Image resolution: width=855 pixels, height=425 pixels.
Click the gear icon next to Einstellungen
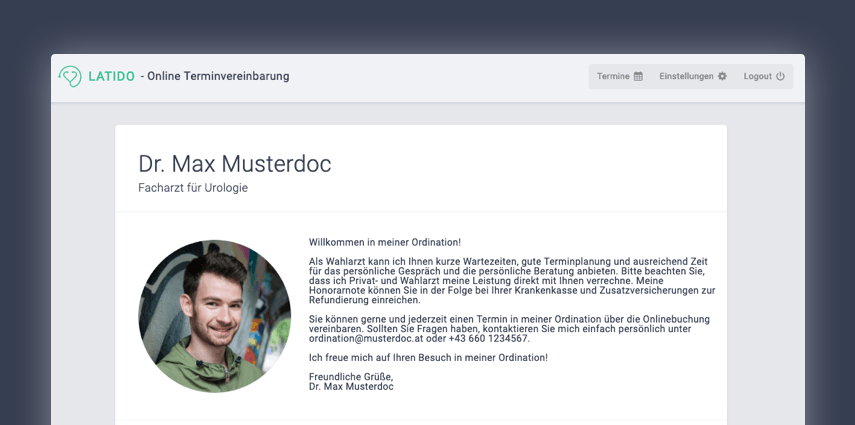pos(722,76)
